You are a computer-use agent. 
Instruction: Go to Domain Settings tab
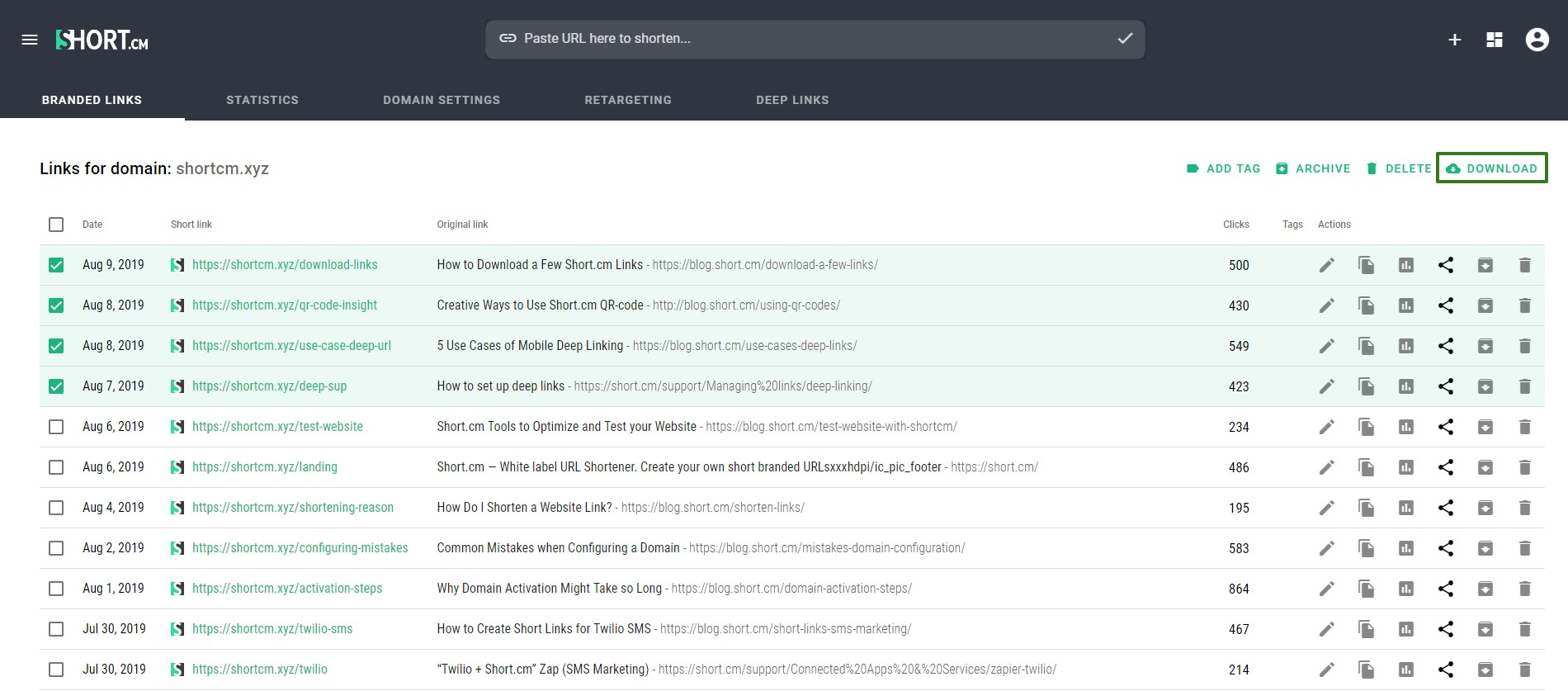[x=442, y=100]
